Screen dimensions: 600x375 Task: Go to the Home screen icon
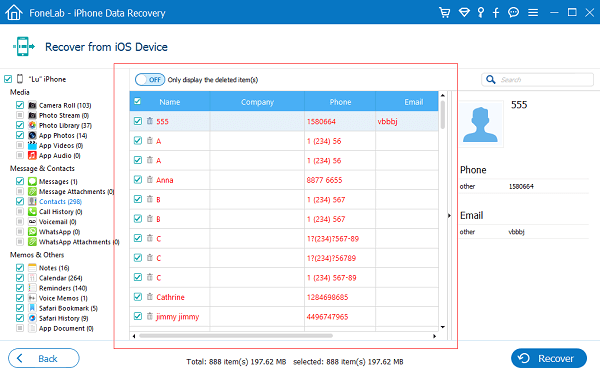click(x=14, y=13)
